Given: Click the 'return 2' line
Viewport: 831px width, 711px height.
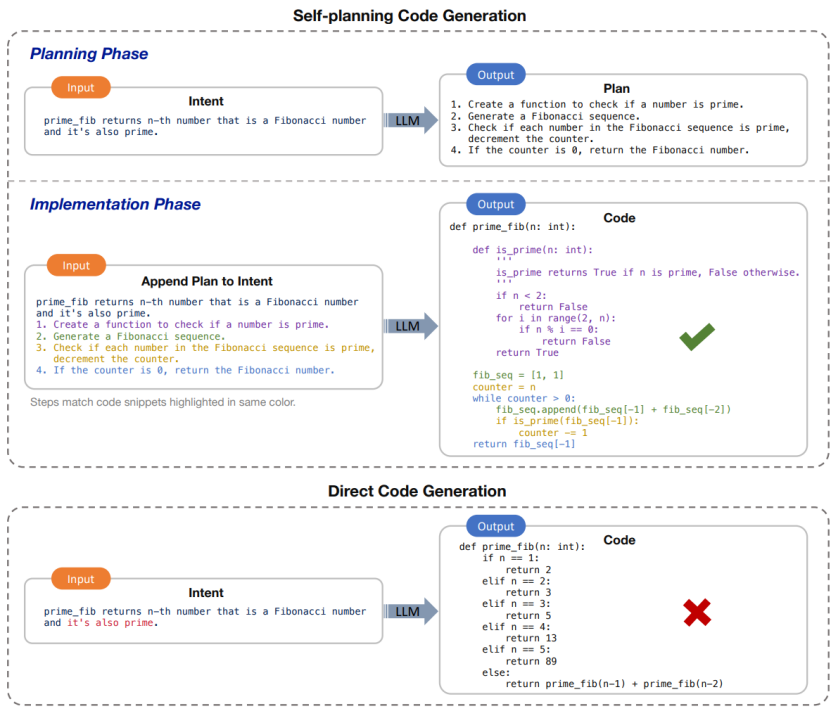Looking at the screenshot, I should [x=528, y=570].
